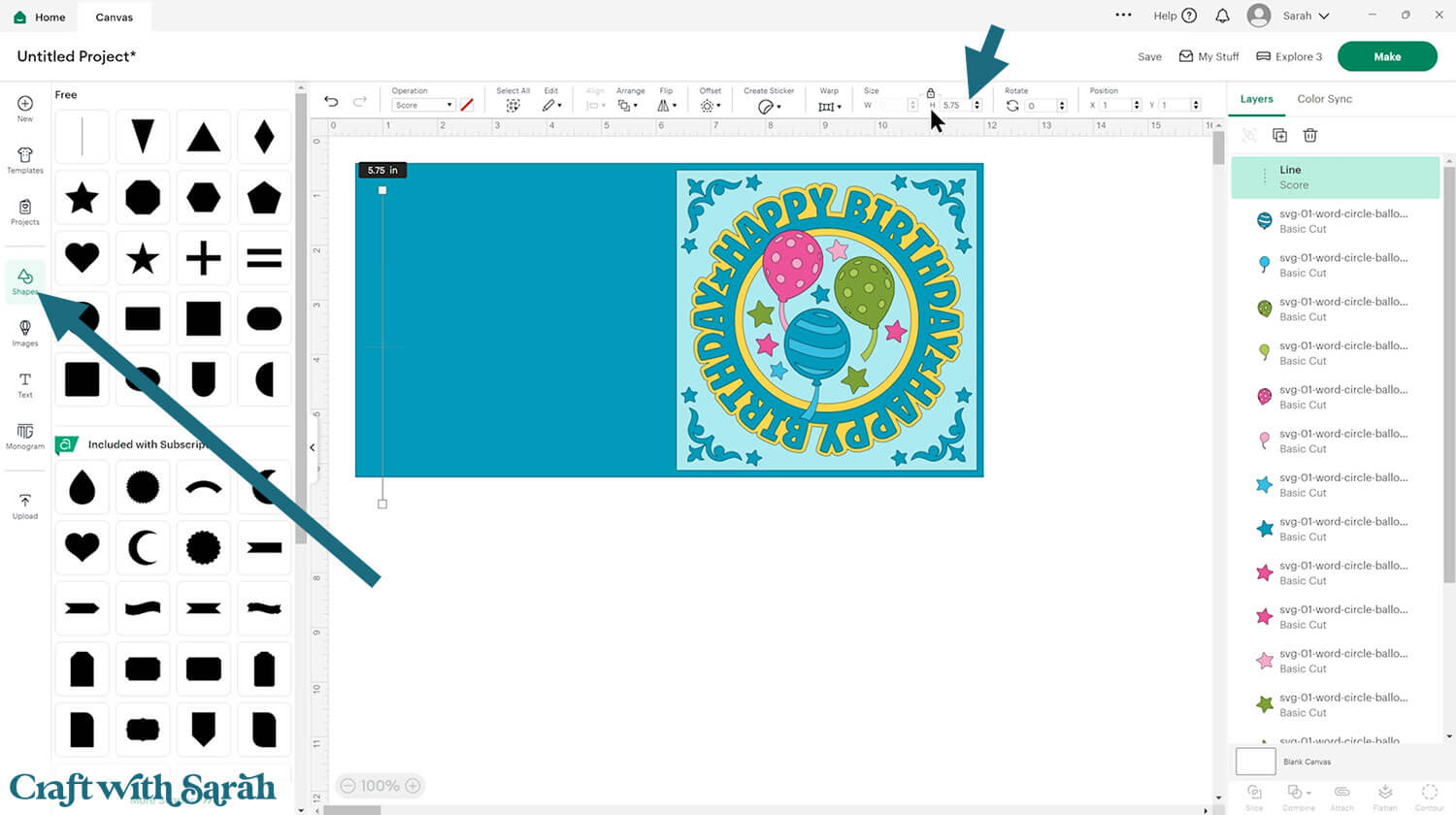Toggle the size aspect ratio lock
Image resolution: width=1456 pixels, height=815 pixels.
pos(930,93)
